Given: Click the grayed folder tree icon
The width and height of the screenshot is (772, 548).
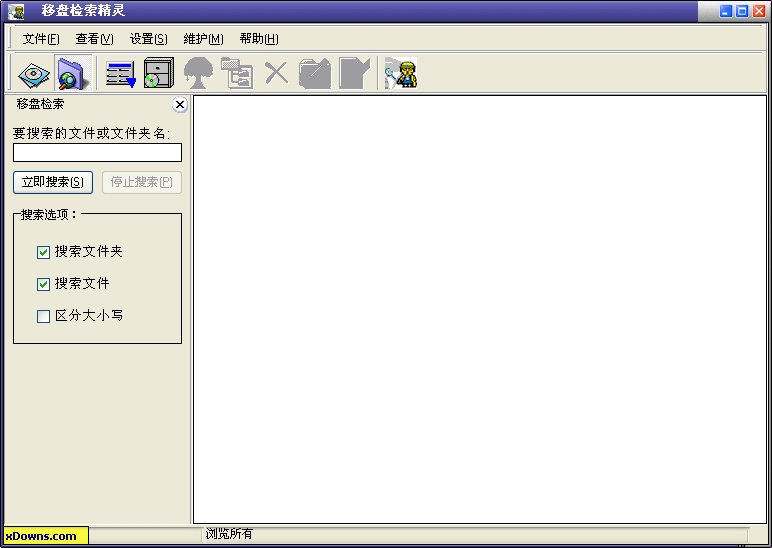Looking at the screenshot, I should 237,73.
